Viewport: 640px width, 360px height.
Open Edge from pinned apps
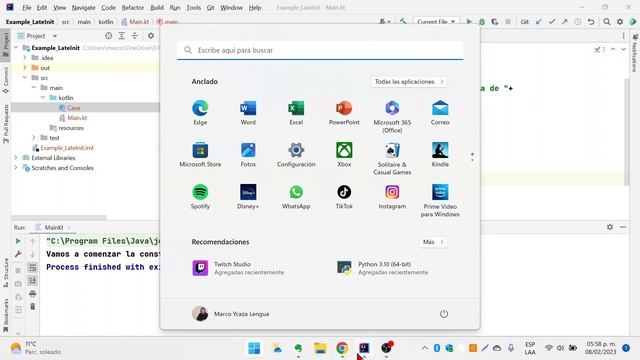coord(200,112)
